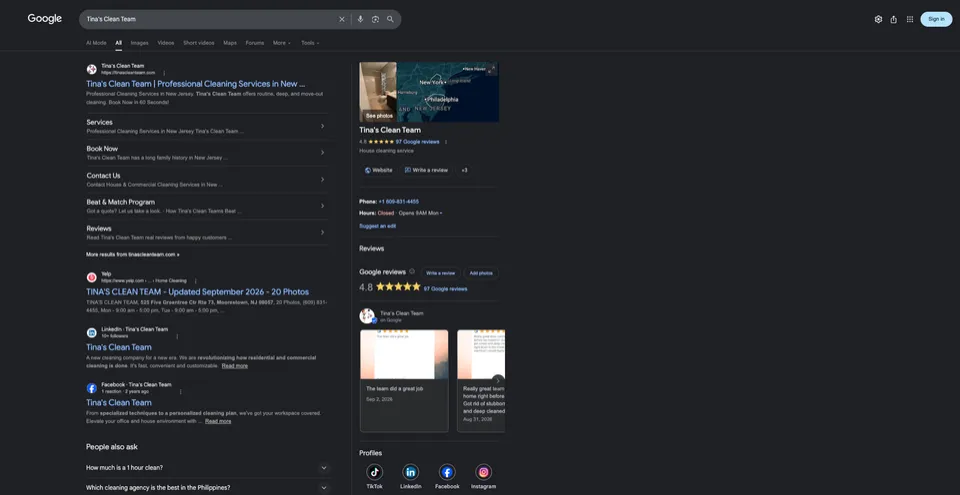
Task: Expand business hours dropdown arrow
Action: tap(441, 213)
